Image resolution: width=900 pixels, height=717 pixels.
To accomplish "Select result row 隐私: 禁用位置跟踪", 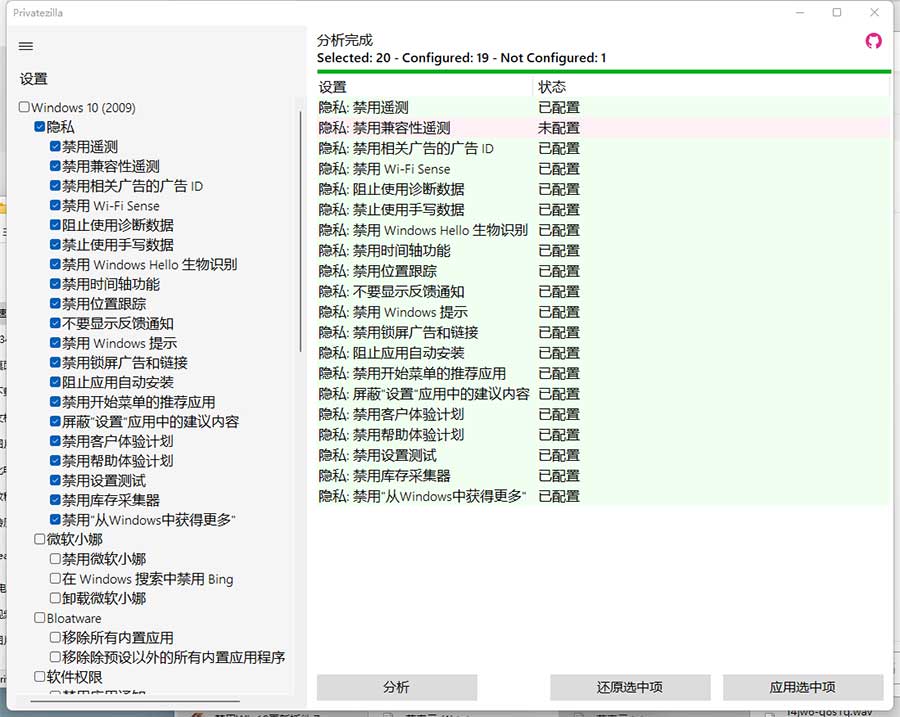I will [x=603, y=271].
